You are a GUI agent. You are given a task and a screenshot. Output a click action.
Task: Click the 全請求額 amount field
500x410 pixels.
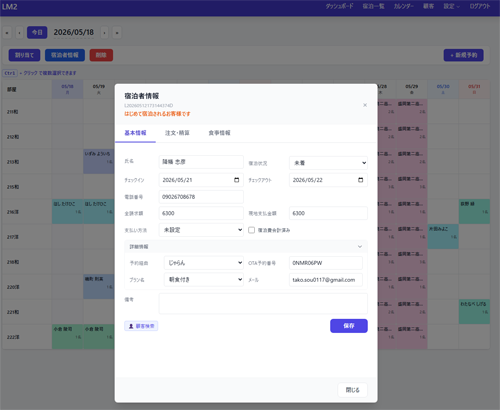point(201,213)
